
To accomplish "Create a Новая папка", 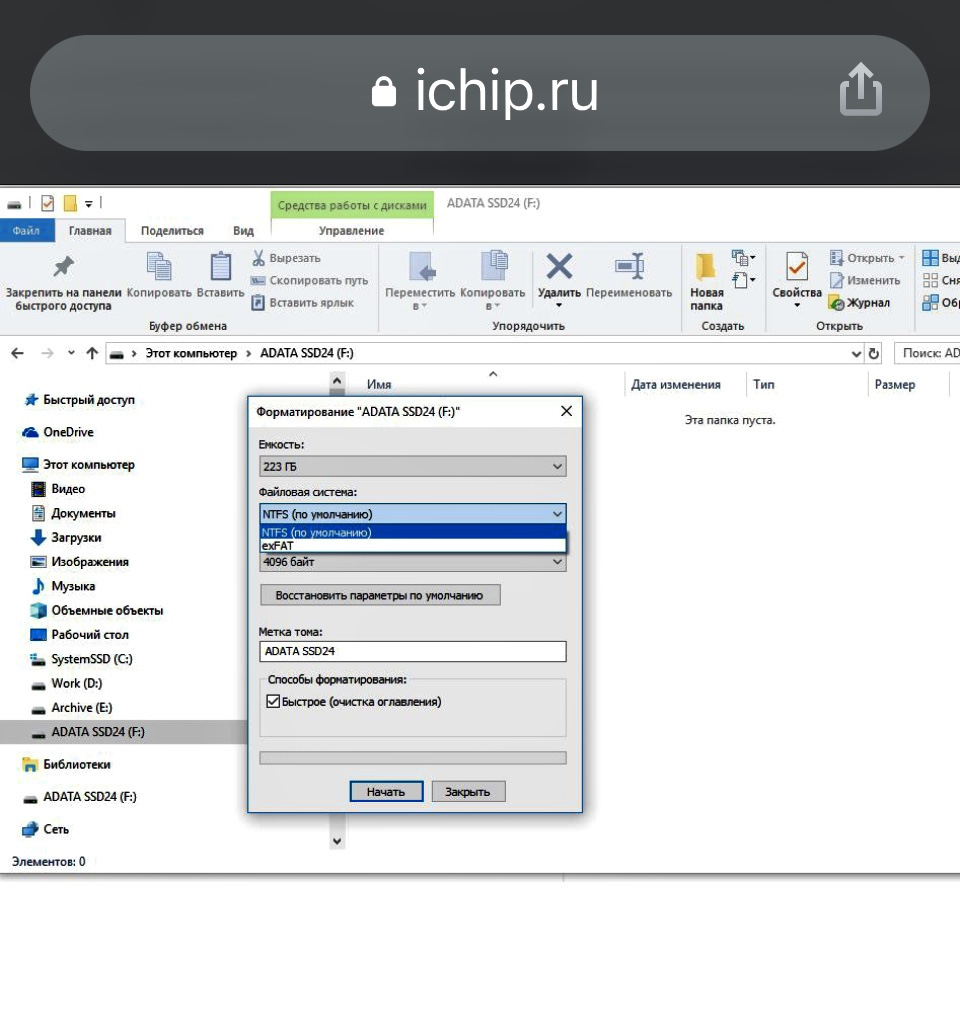I will [x=706, y=281].
